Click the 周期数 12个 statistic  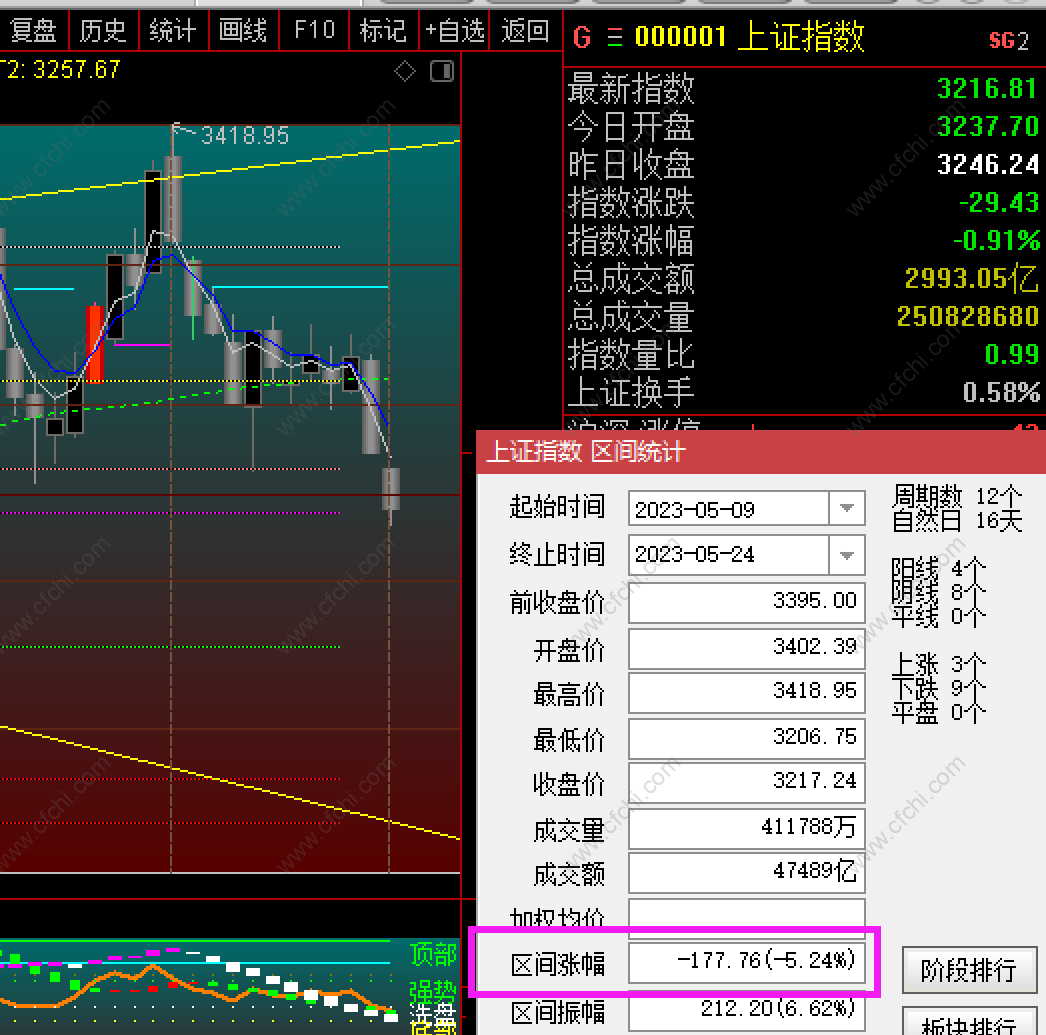tap(957, 497)
